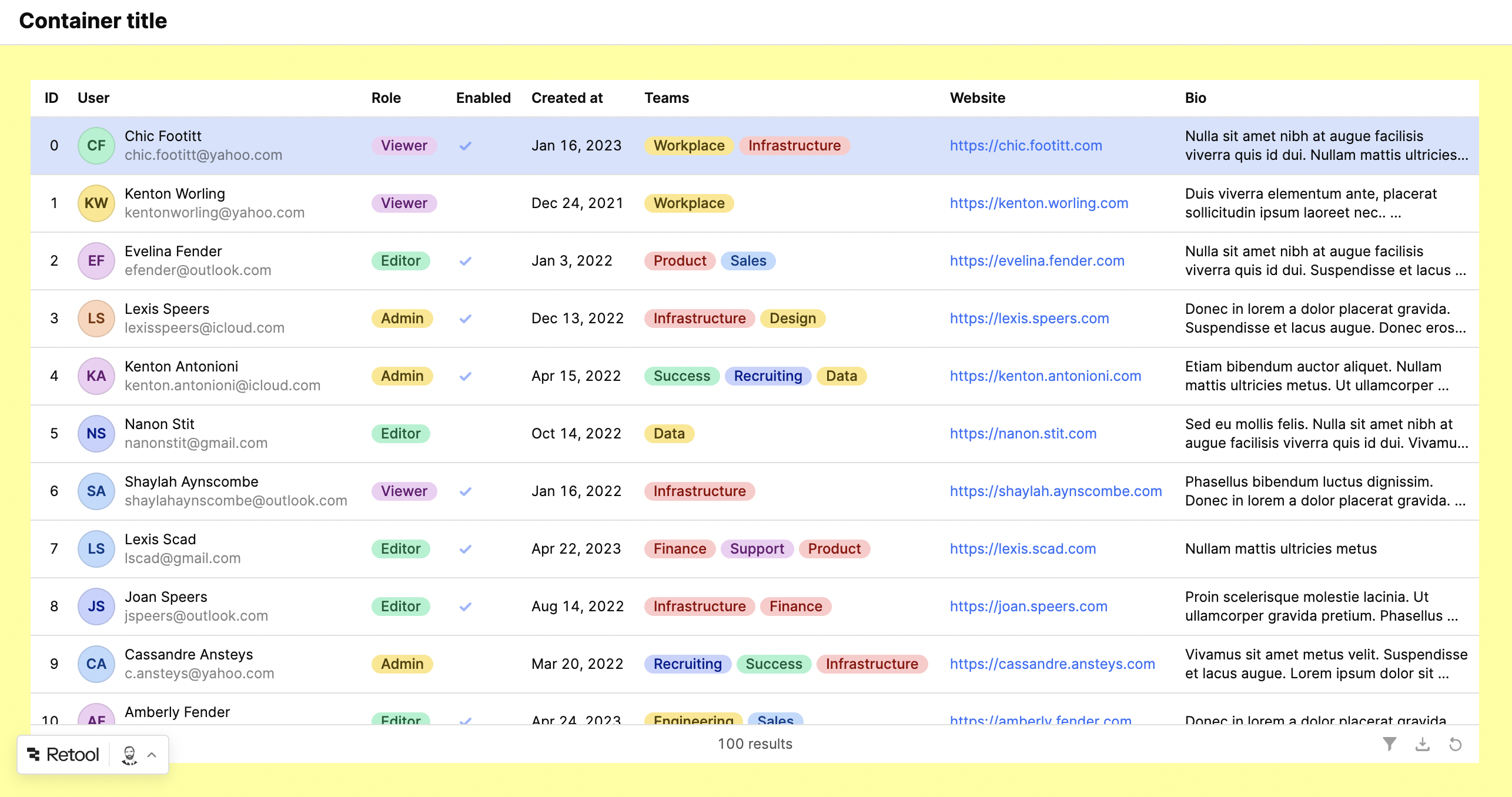Screen dimensions: 1512x797
Task: Click the Retool logo button
Action: (63, 755)
